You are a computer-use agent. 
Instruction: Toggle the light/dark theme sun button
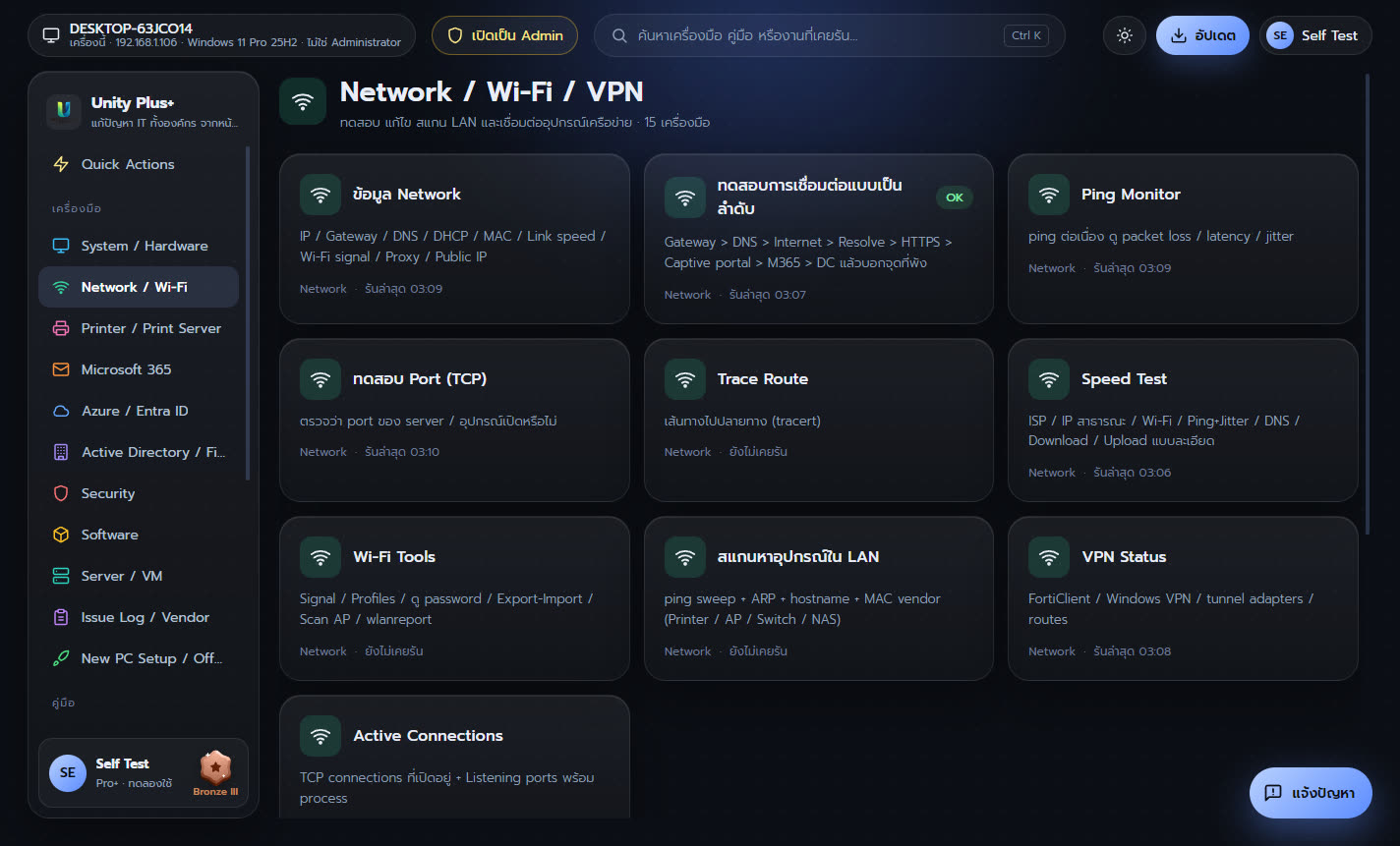pyautogui.click(x=1125, y=35)
